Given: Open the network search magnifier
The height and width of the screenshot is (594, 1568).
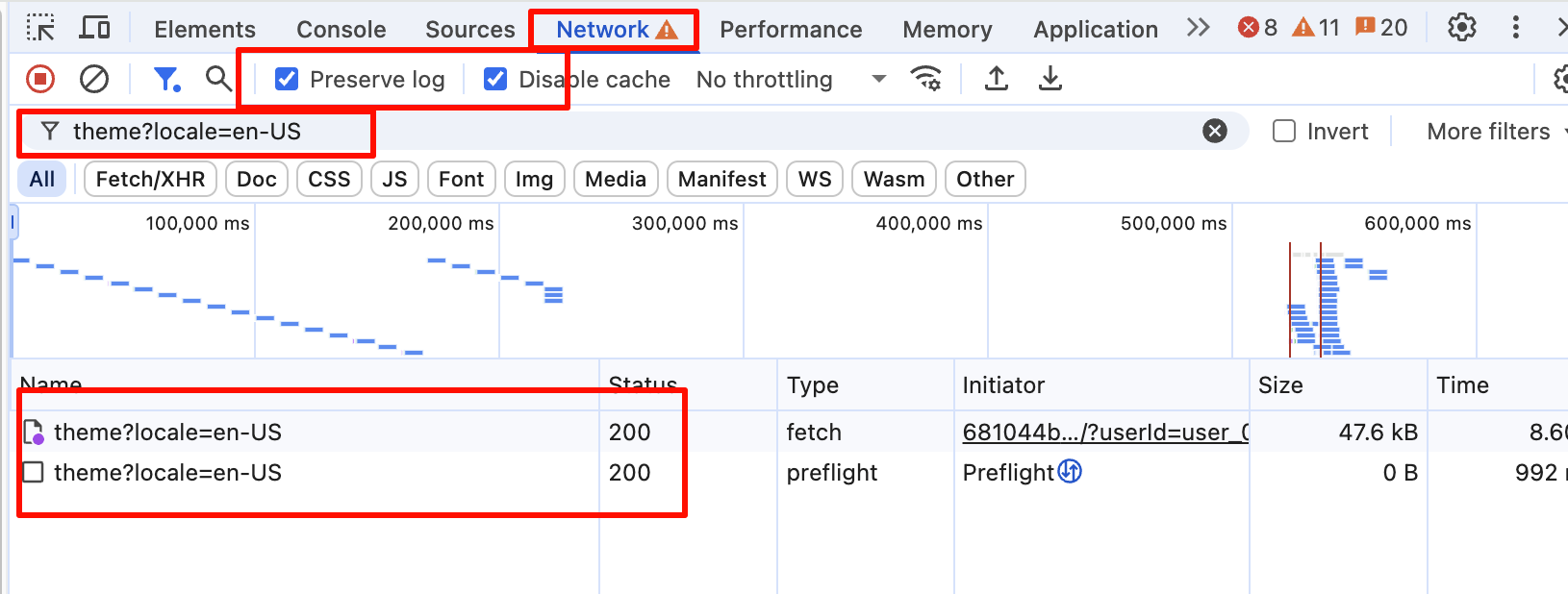Looking at the screenshot, I should [219, 79].
